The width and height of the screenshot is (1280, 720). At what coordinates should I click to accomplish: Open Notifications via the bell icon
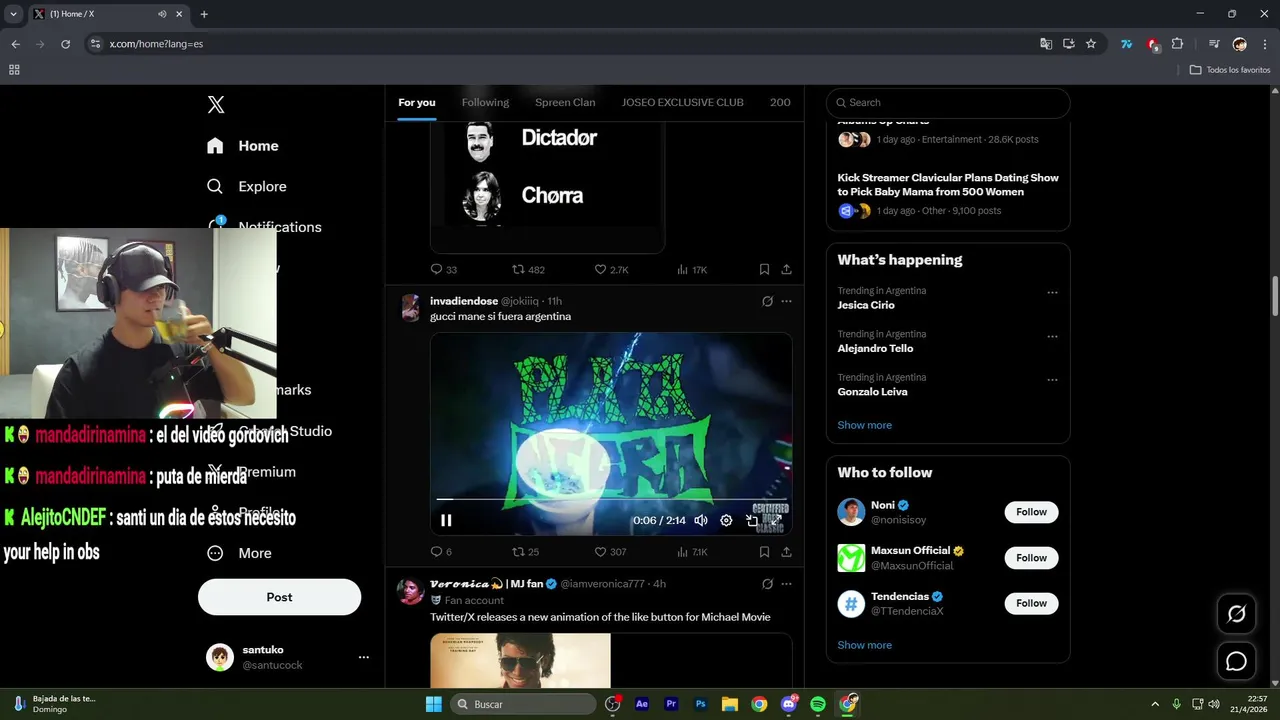[x=216, y=226]
